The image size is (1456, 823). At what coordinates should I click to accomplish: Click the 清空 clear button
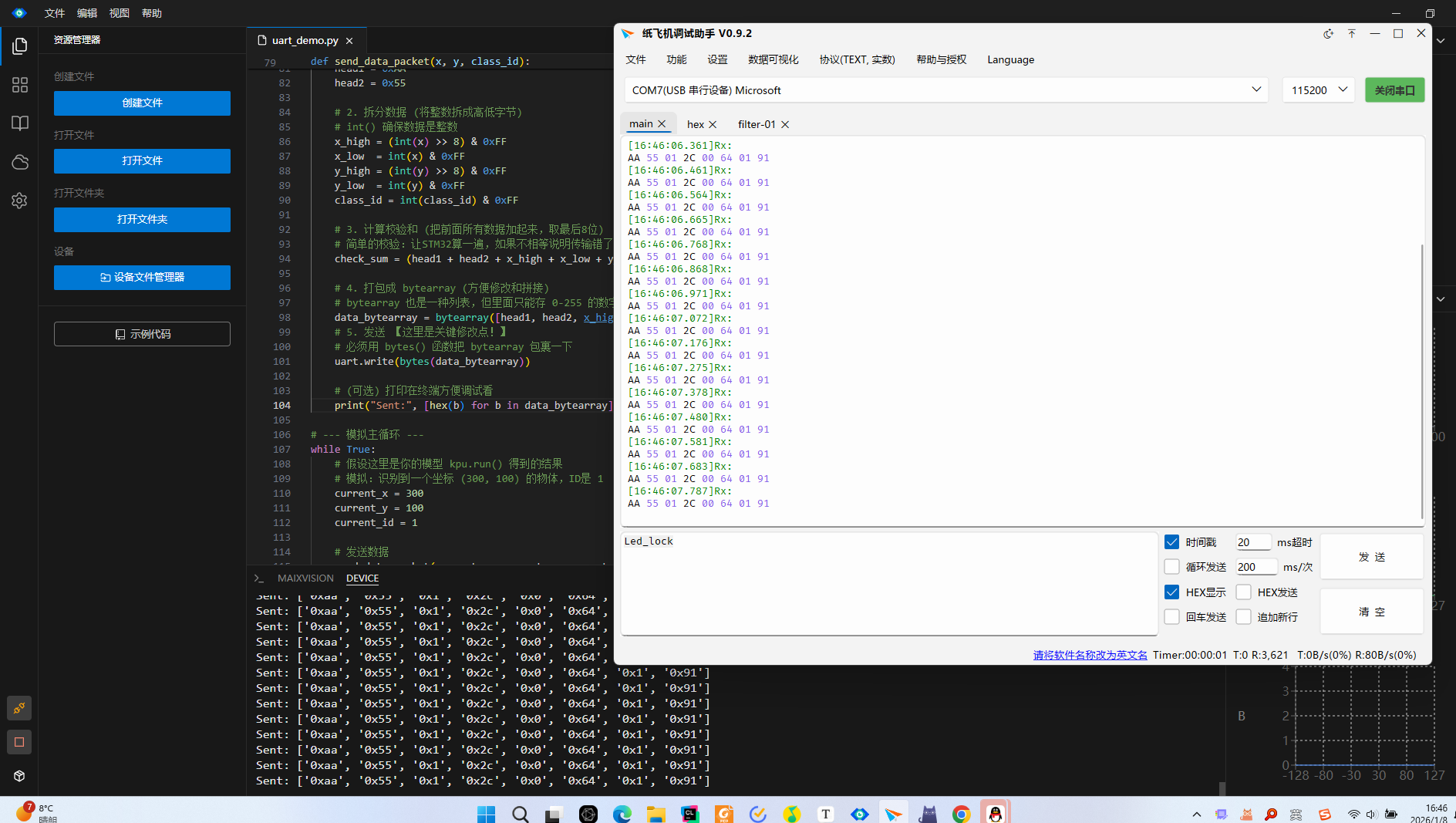(1371, 612)
